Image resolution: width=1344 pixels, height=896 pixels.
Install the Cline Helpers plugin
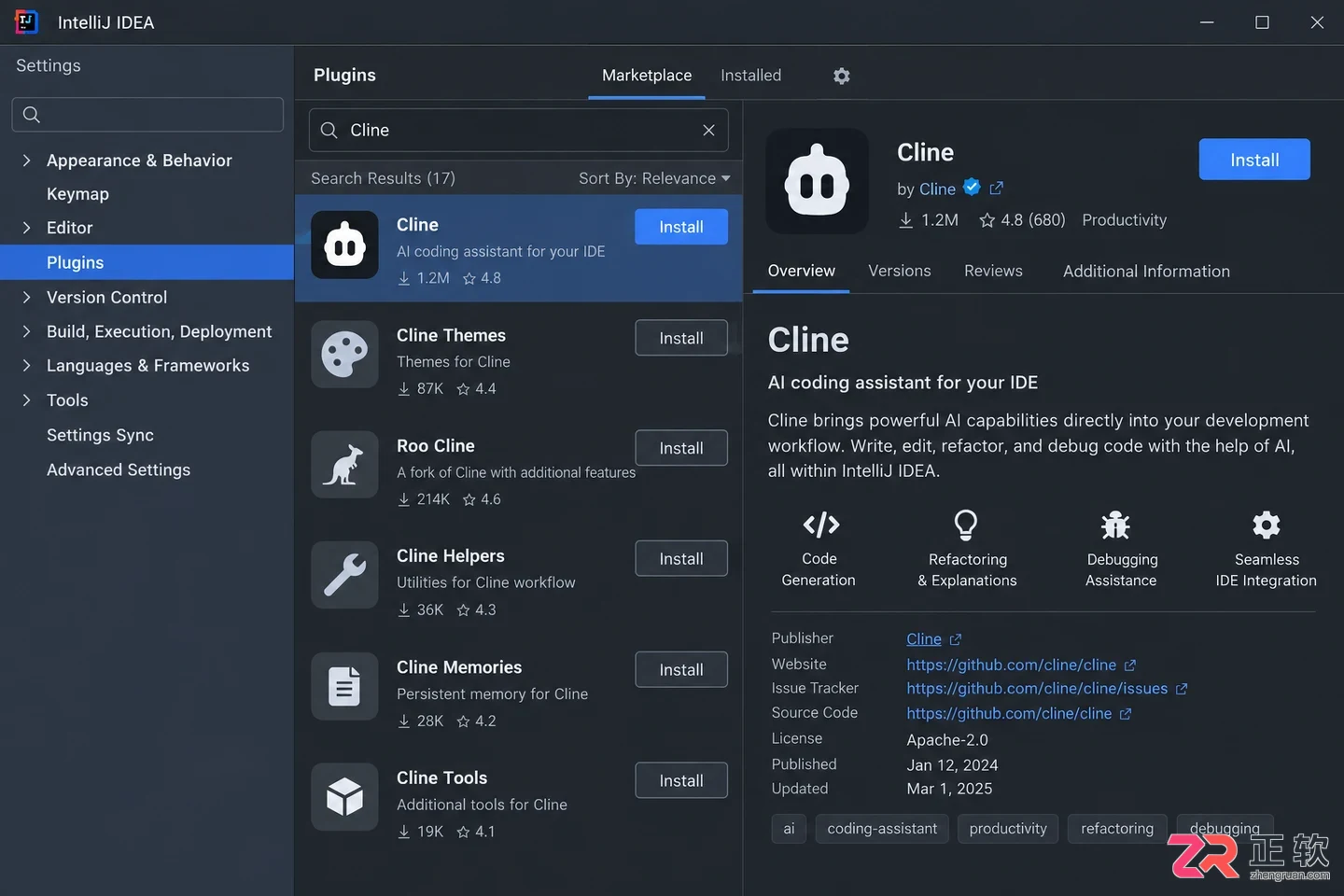(681, 558)
